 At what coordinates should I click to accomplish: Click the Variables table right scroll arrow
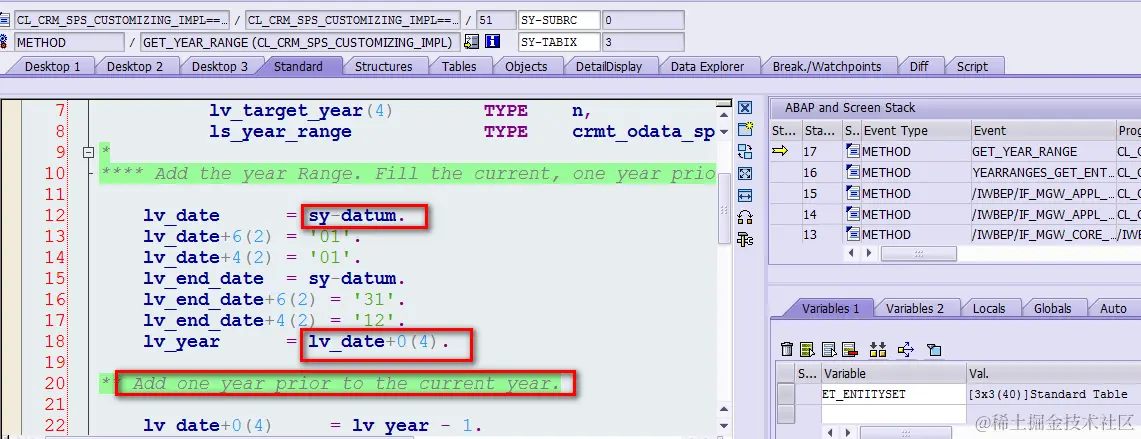(x=846, y=432)
